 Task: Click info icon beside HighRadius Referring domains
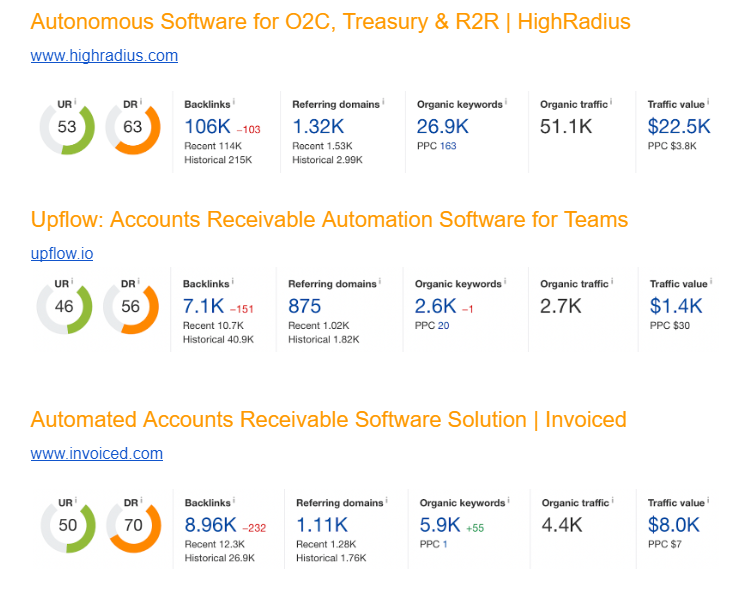pos(383,102)
